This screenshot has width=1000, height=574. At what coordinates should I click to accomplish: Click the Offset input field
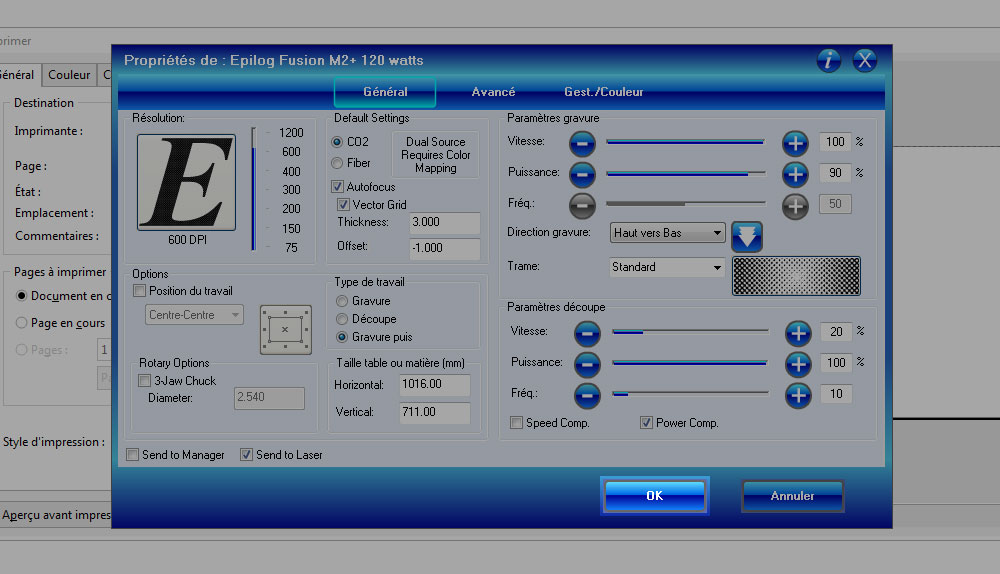[445, 248]
